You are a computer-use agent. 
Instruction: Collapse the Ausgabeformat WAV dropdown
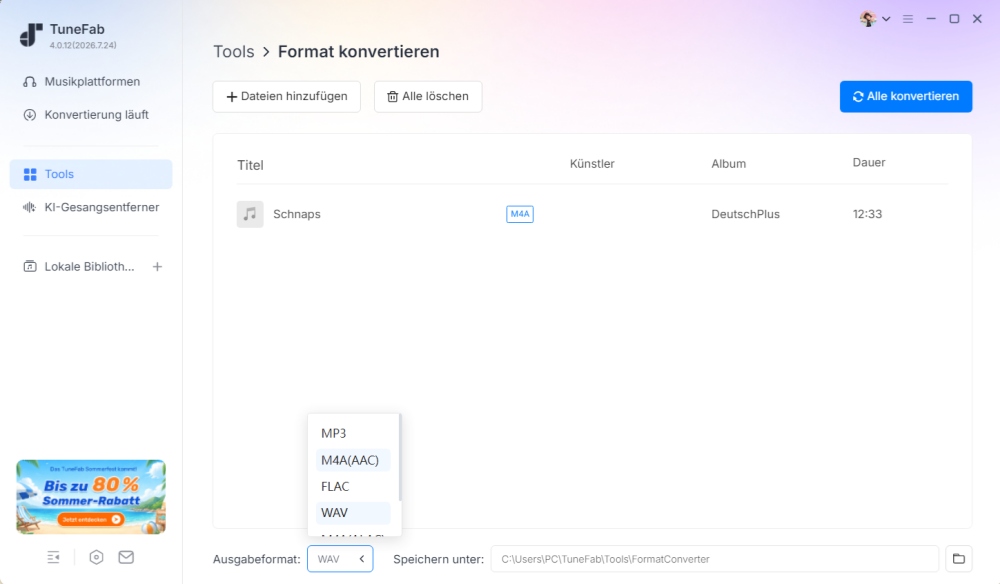(340, 559)
